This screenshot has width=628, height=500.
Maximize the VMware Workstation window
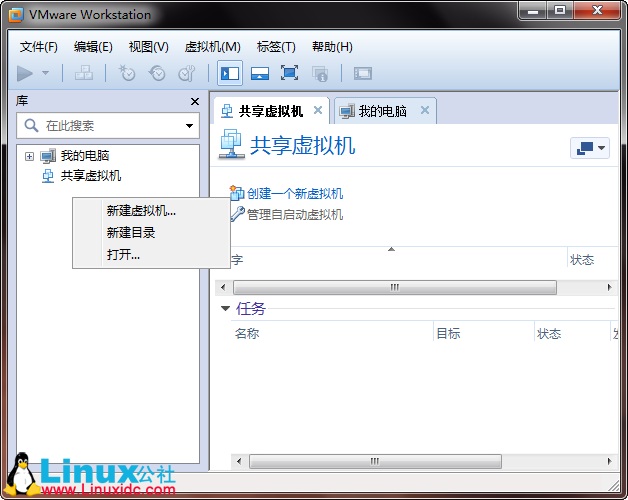(560, 10)
